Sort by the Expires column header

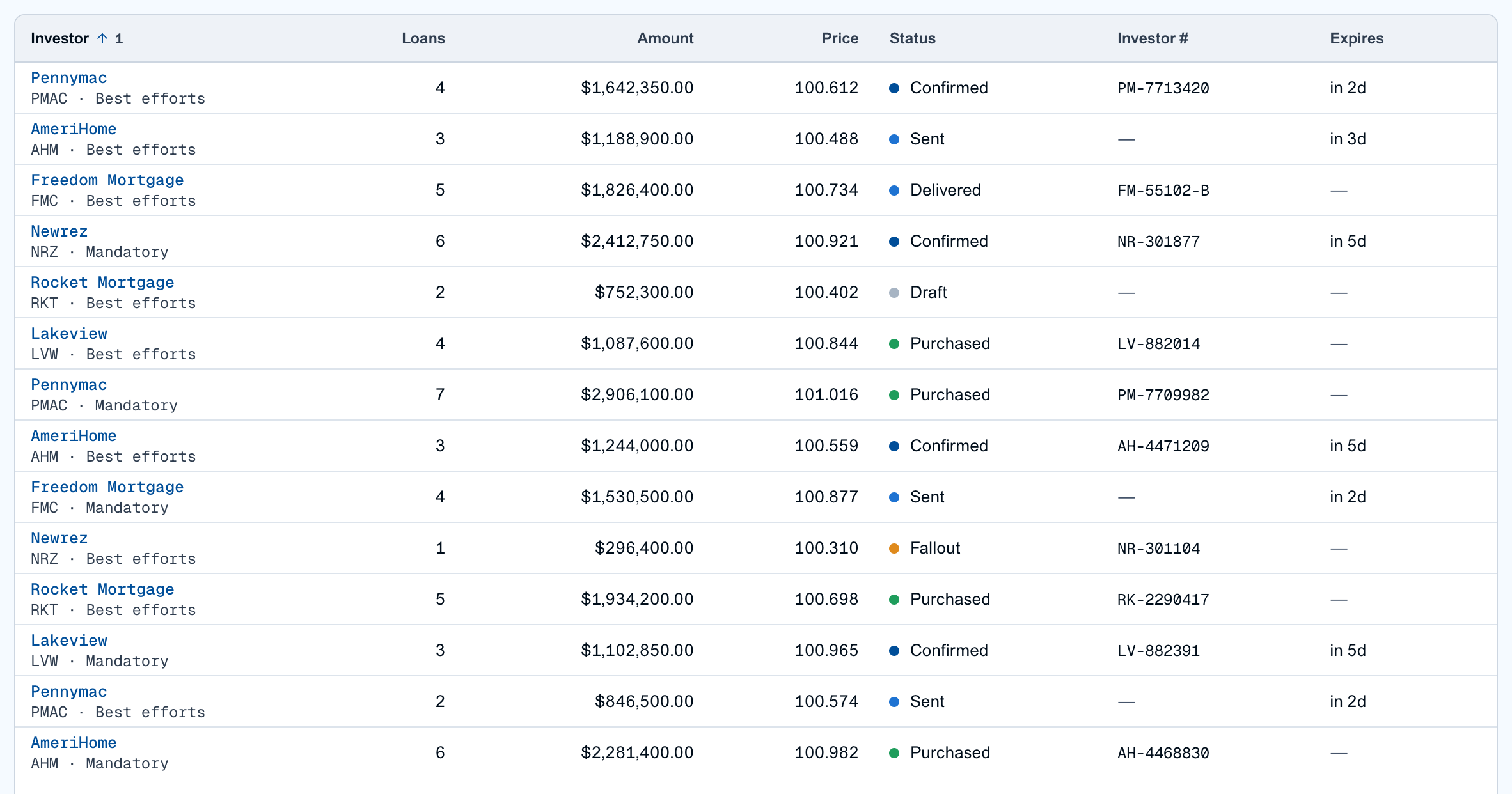pos(1357,38)
